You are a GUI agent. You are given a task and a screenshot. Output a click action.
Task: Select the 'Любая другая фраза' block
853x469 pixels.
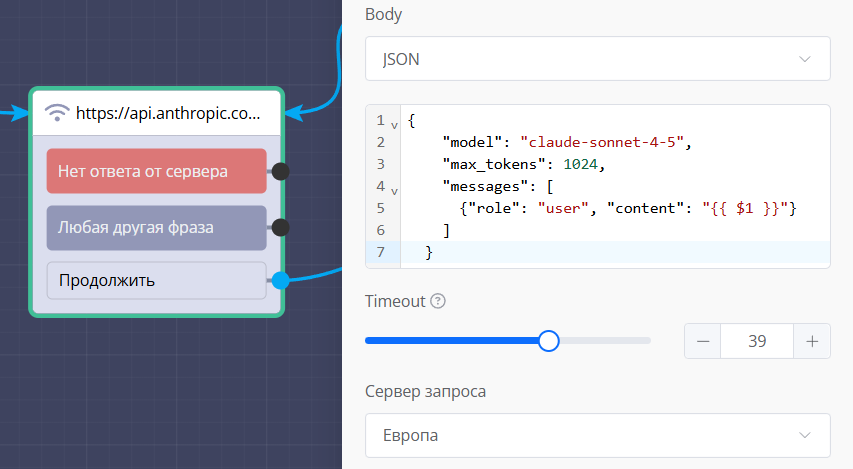pos(157,228)
